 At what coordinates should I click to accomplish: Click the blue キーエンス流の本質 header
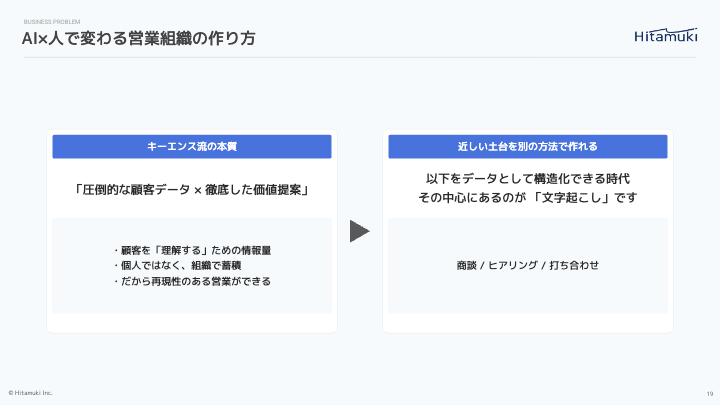click(x=192, y=146)
